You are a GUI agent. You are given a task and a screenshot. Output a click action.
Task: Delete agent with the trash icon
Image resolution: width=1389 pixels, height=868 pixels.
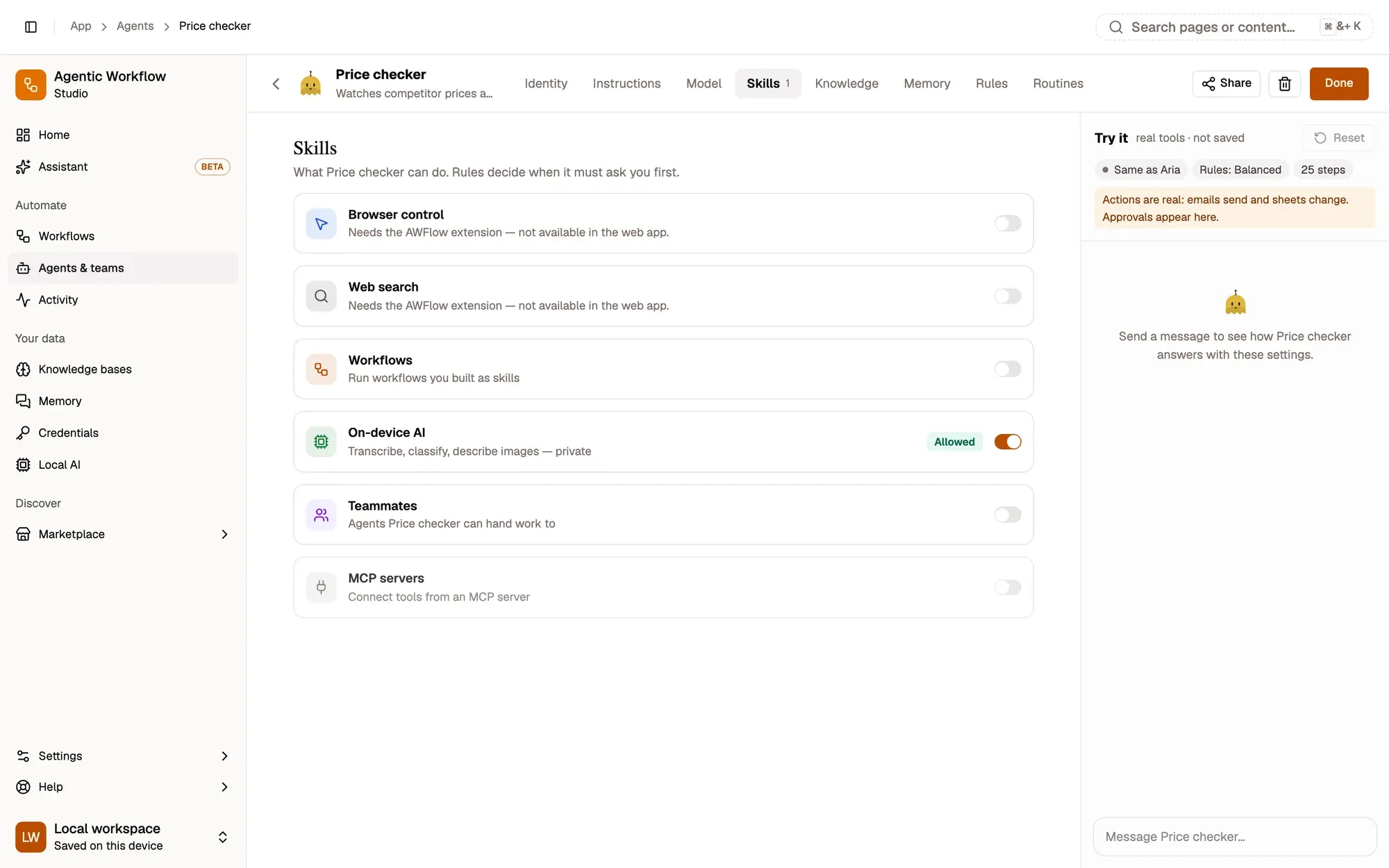tap(1284, 83)
